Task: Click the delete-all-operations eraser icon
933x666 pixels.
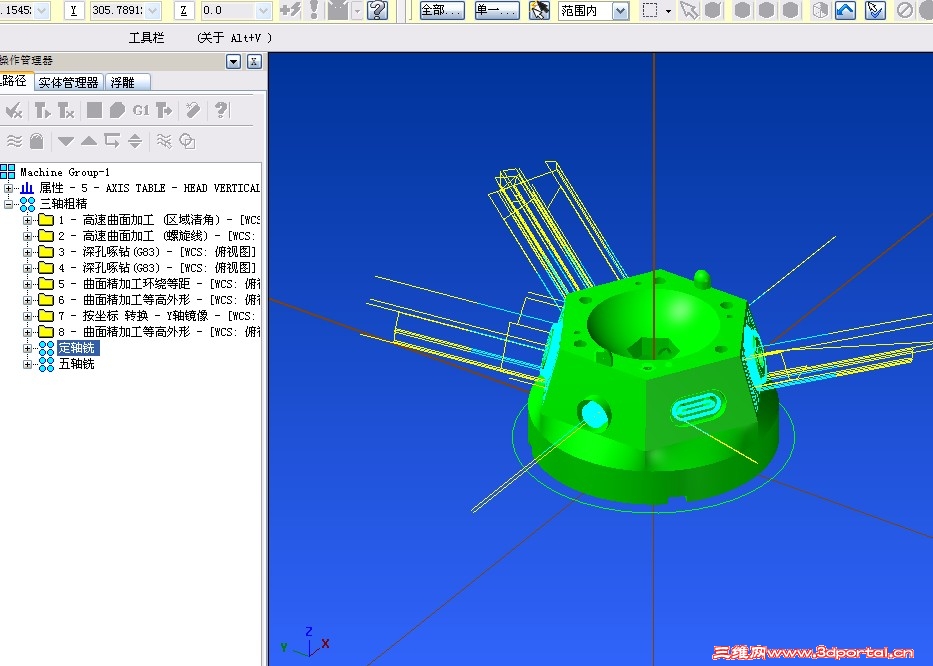Action: 192,110
